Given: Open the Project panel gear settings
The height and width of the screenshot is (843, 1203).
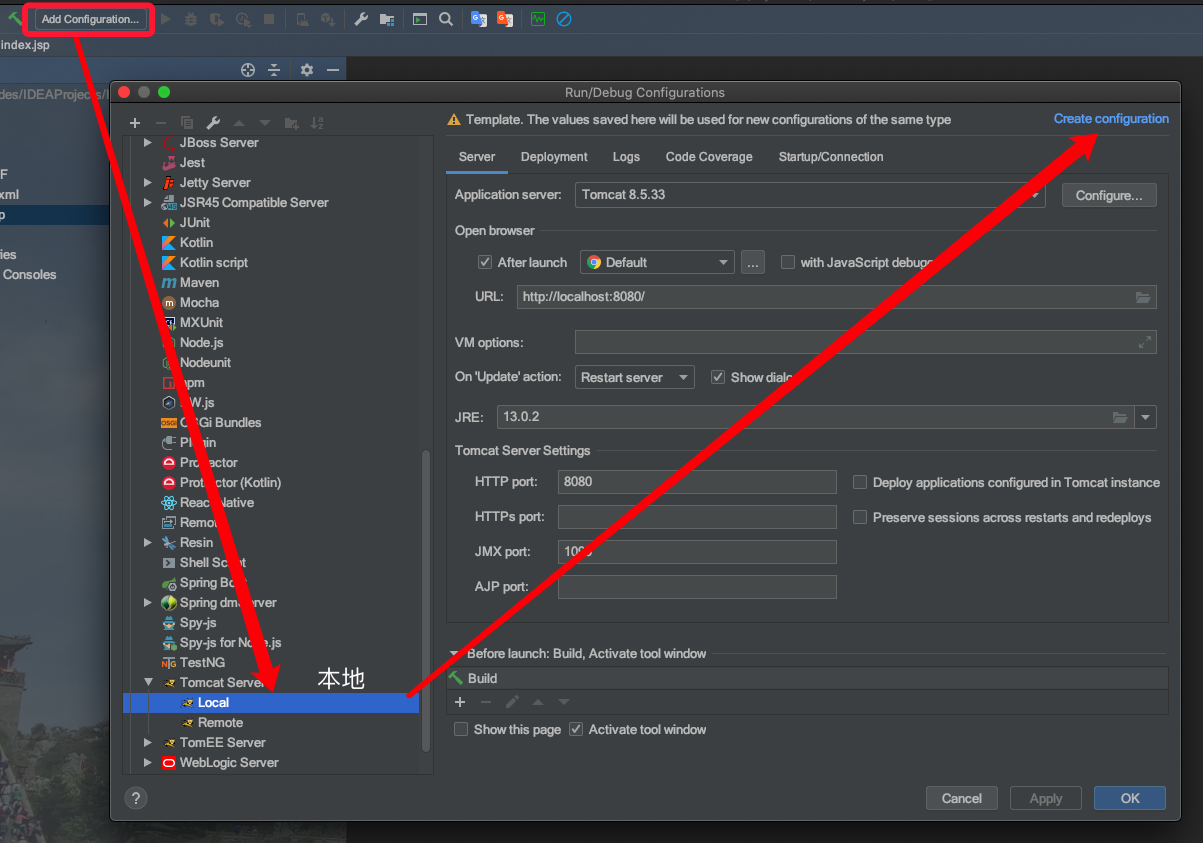Looking at the screenshot, I should 307,70.
